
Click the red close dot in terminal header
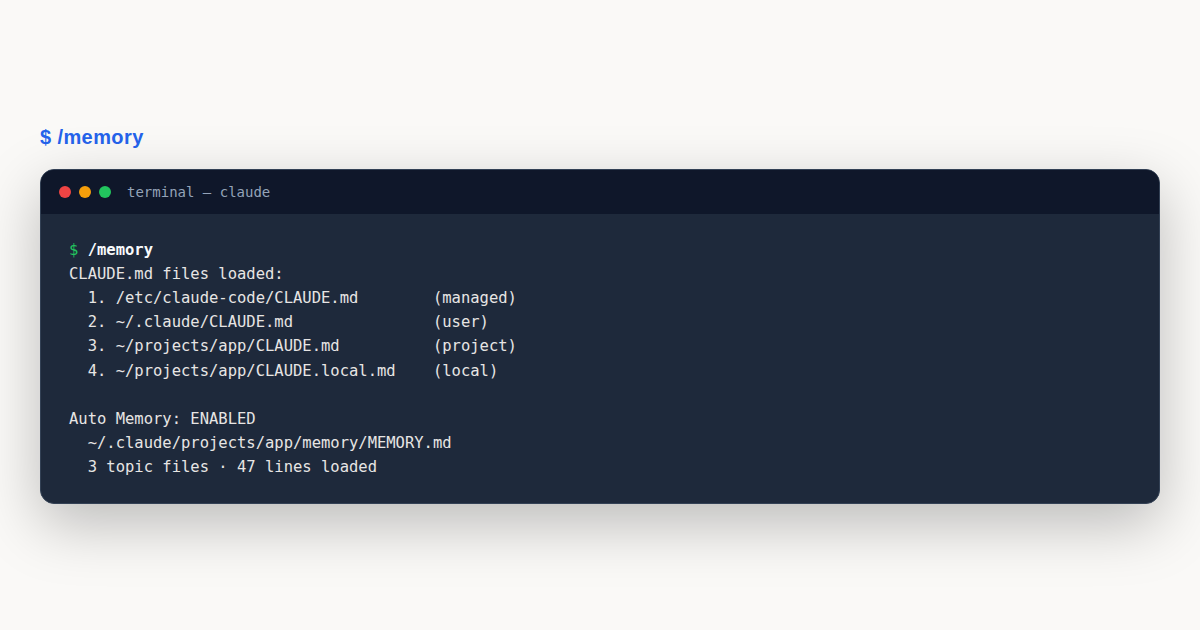point(65,192)
